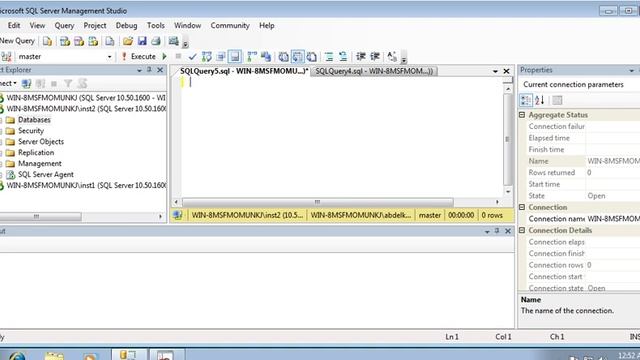
Task: Open Activity Monitor from the toolbar
Action: click(173, 41)
